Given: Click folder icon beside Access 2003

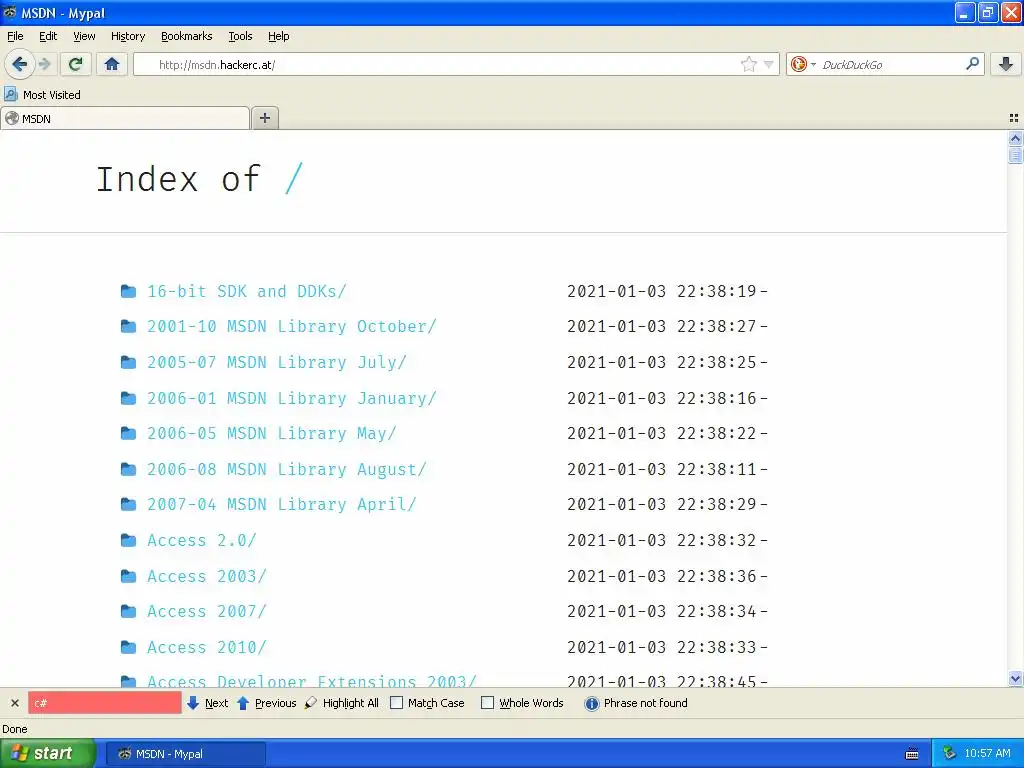Looking at the screenshot, I should (129, 576).
